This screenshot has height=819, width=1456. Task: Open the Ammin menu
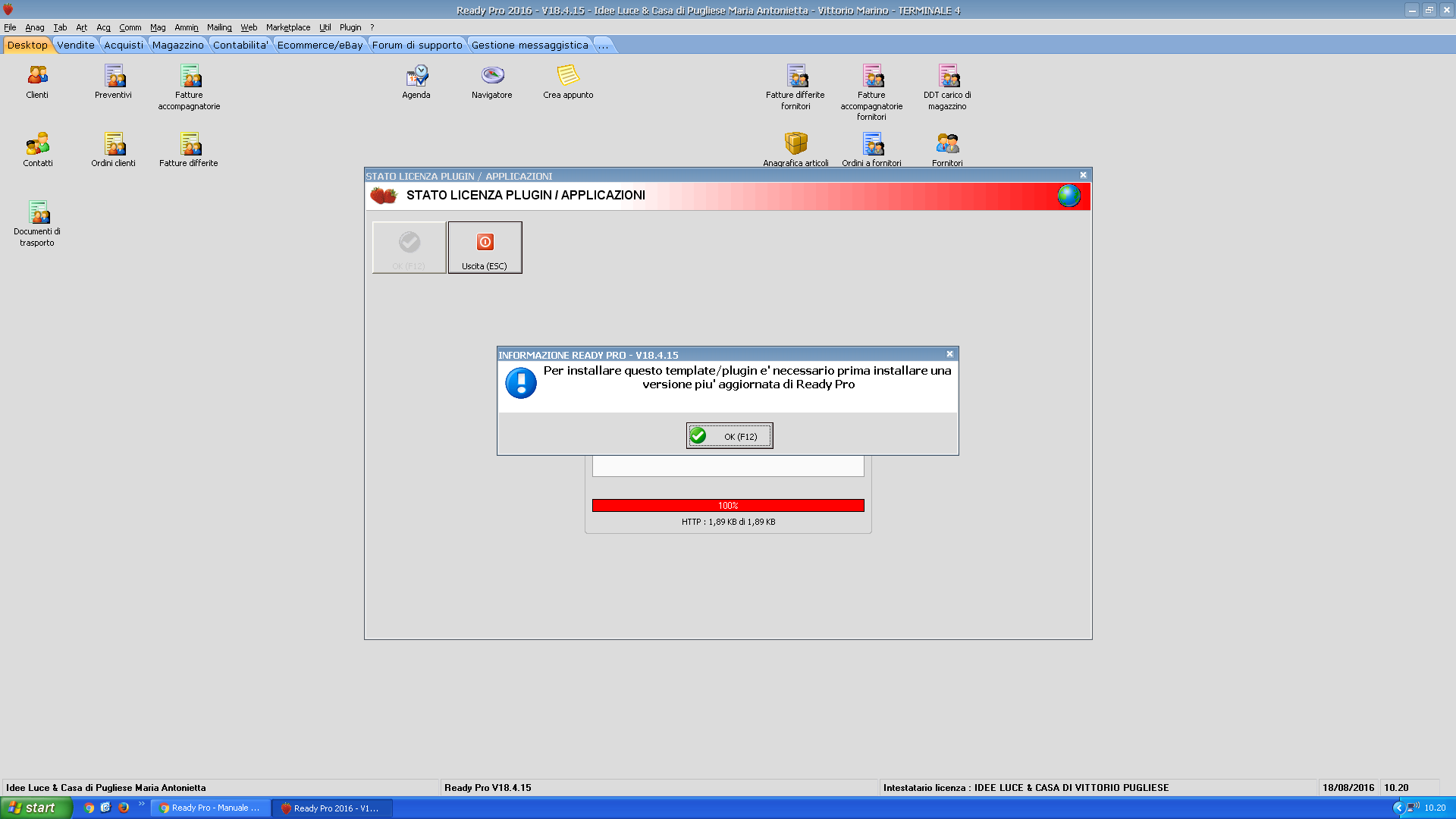pyautogui.click(x=187, y=27)
